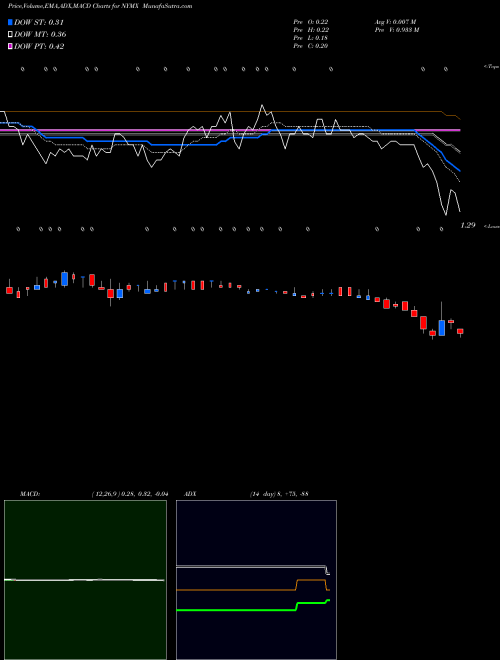Click the MACD (12,26,9) values text

point(130,494)
